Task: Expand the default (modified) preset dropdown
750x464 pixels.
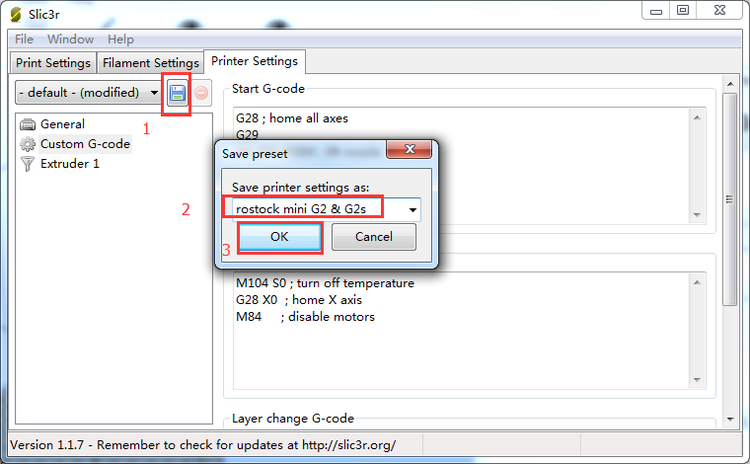Action: 88,92
